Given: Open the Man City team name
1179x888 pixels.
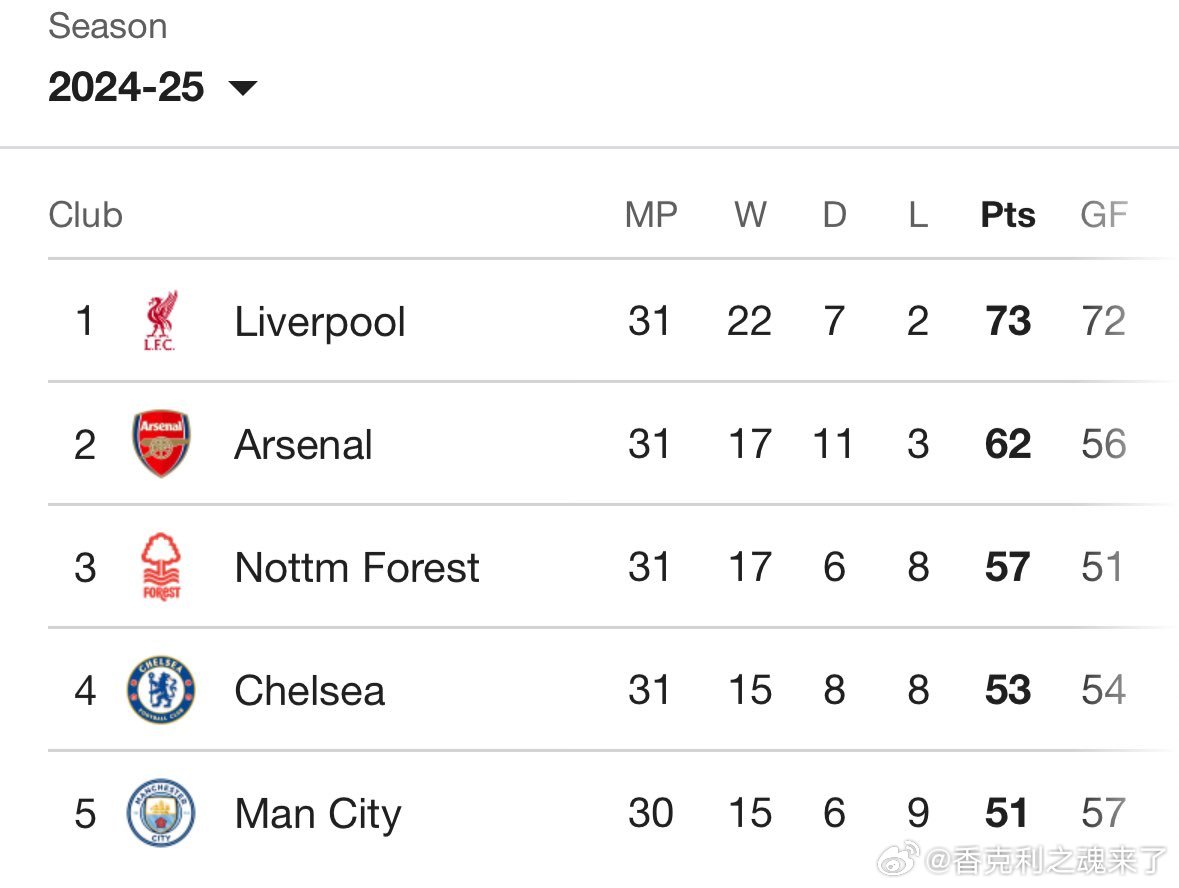Looking at the screenshot, I should click(x=318, y=814).
